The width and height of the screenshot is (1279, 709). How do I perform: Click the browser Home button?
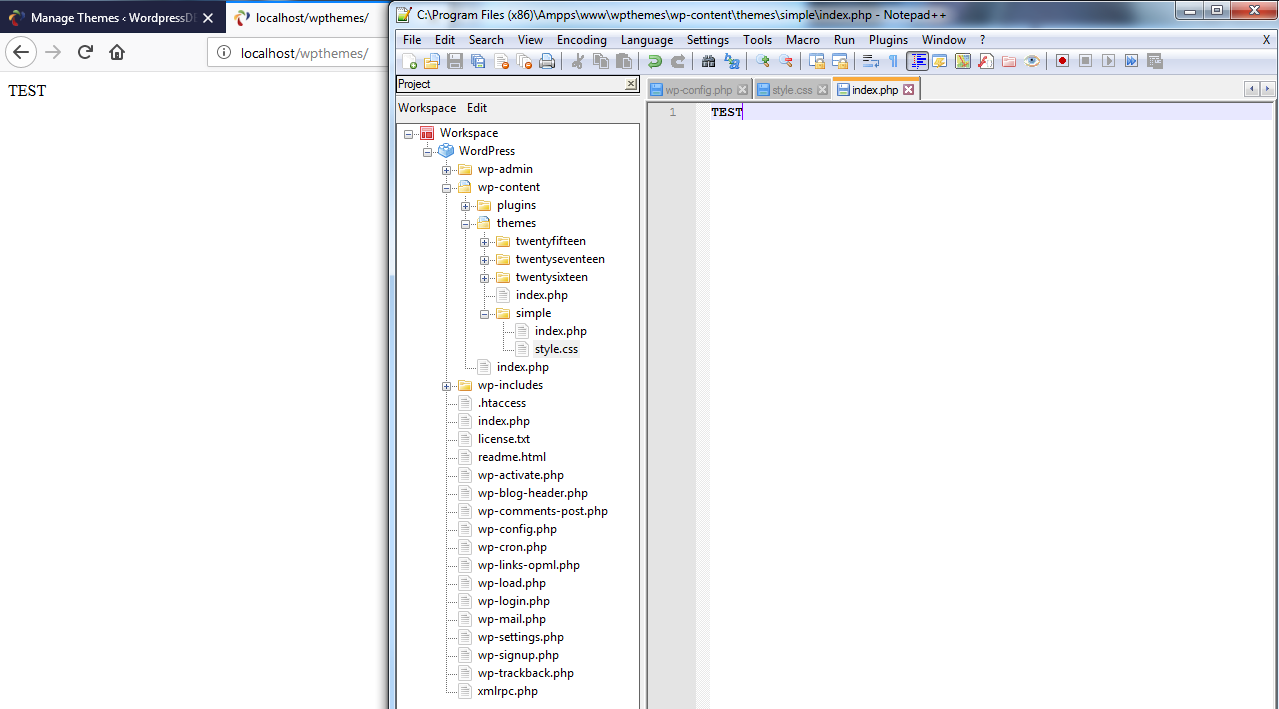(117, 52)
